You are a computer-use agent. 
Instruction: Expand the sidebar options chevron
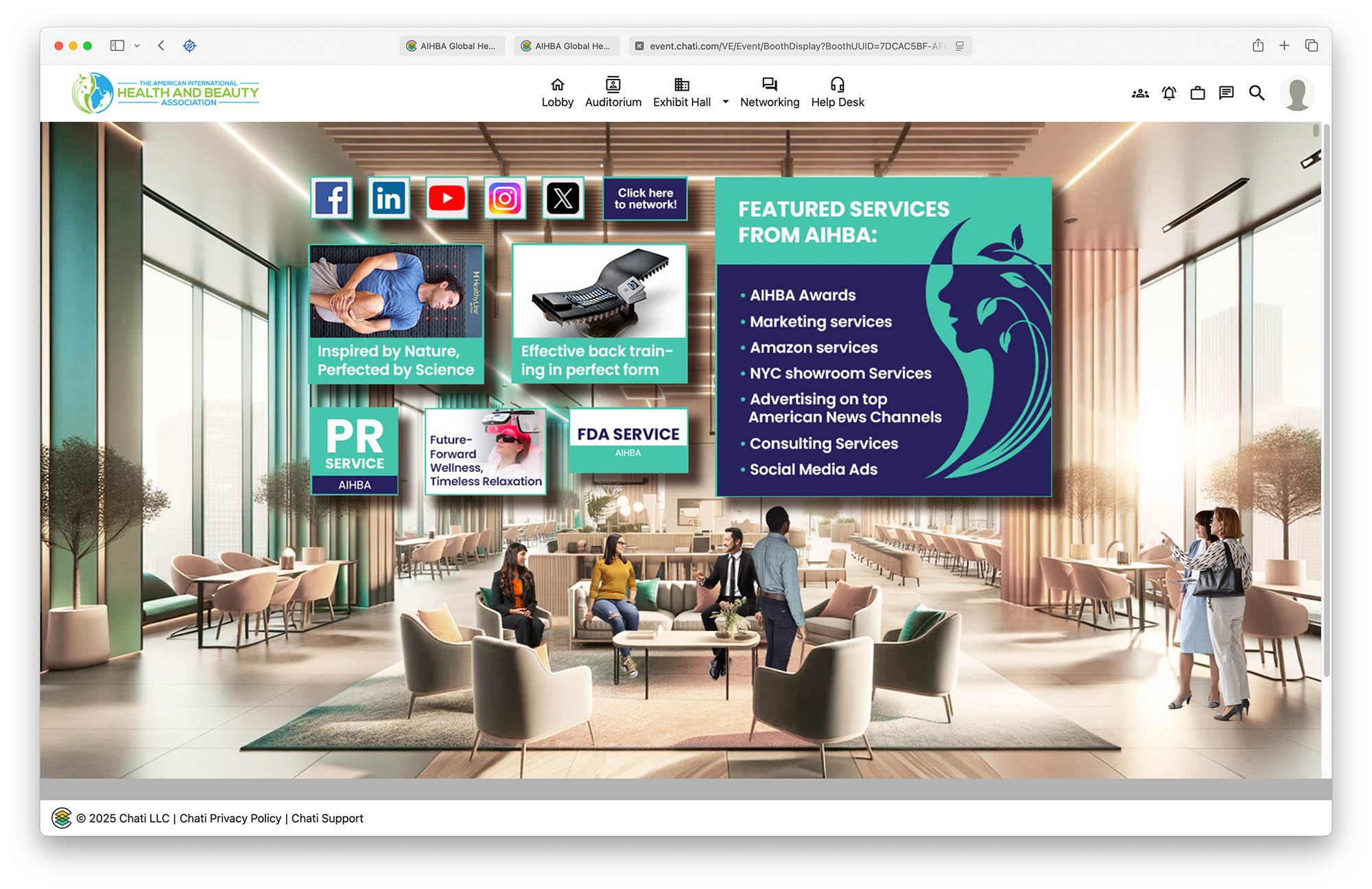[x=137, y=46]
